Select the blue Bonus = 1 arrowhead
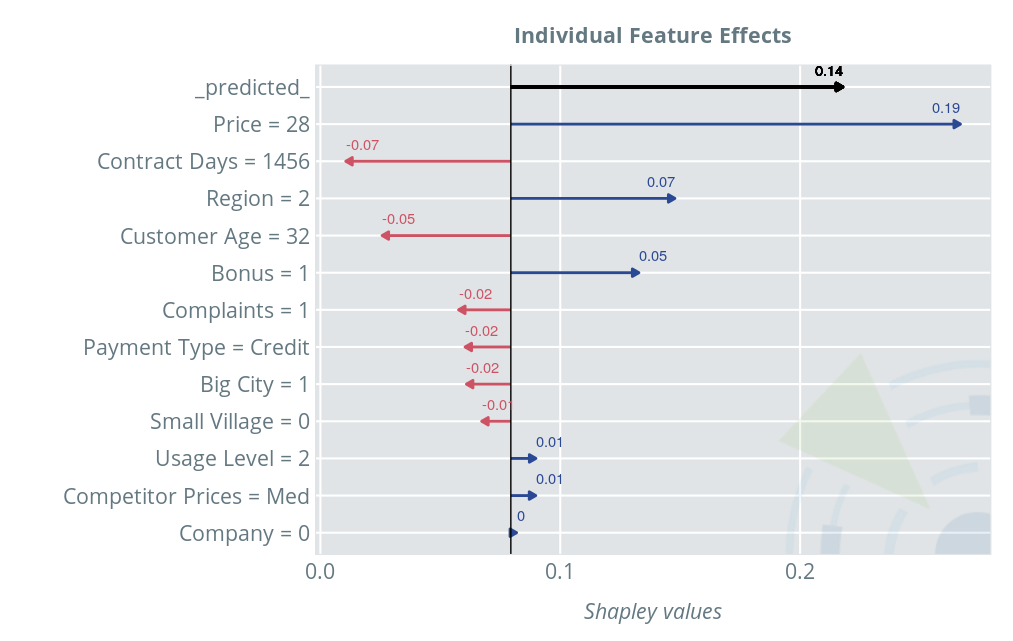The width and height of the screenshot is (1013, 641). pyautogui.click(x=635, y=272)
